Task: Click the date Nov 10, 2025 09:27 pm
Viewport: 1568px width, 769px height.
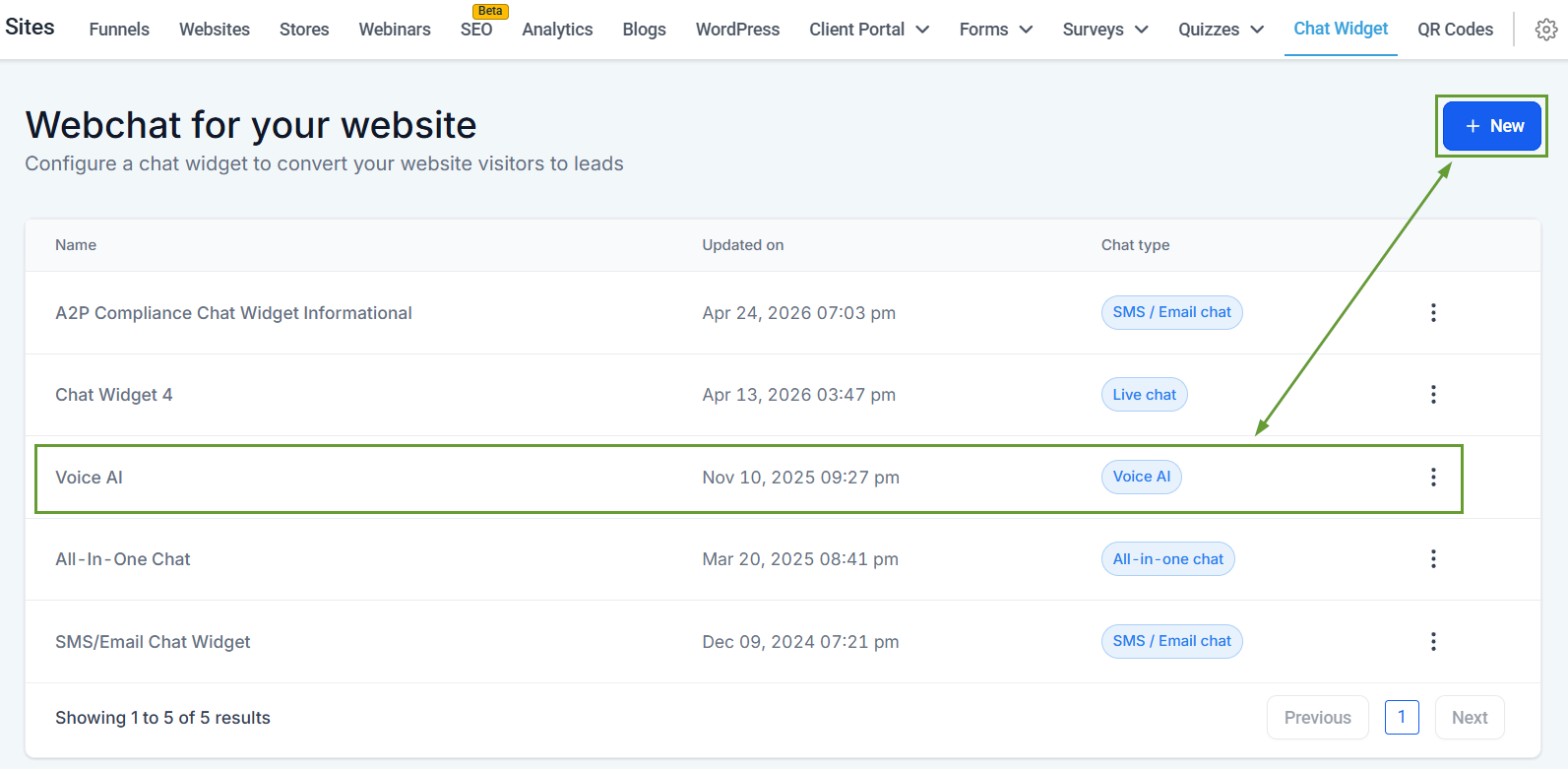Action: pyautogui.click(x=800, y=478)
